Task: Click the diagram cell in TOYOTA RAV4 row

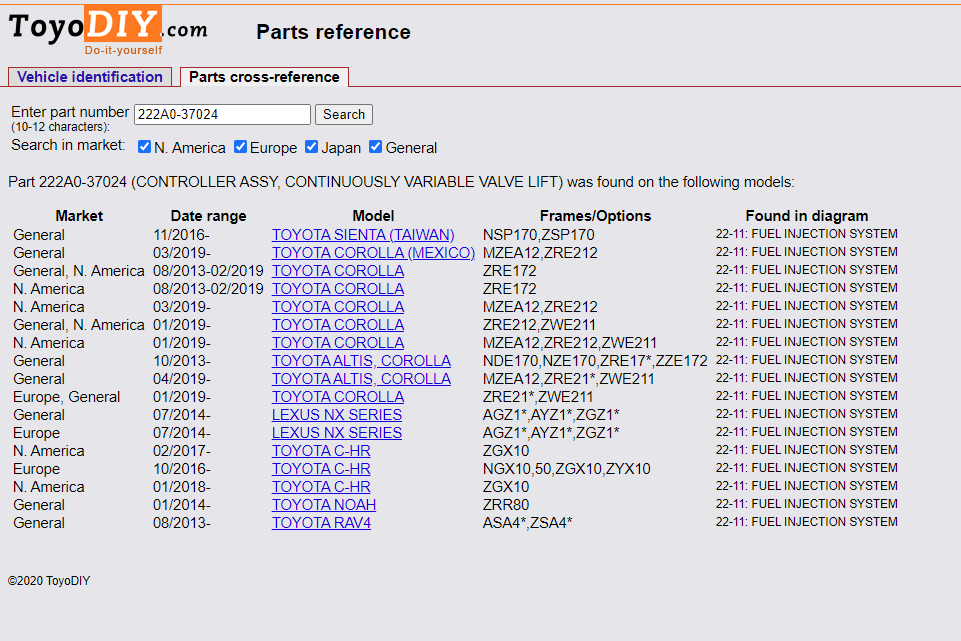Action: coord(807,522)
